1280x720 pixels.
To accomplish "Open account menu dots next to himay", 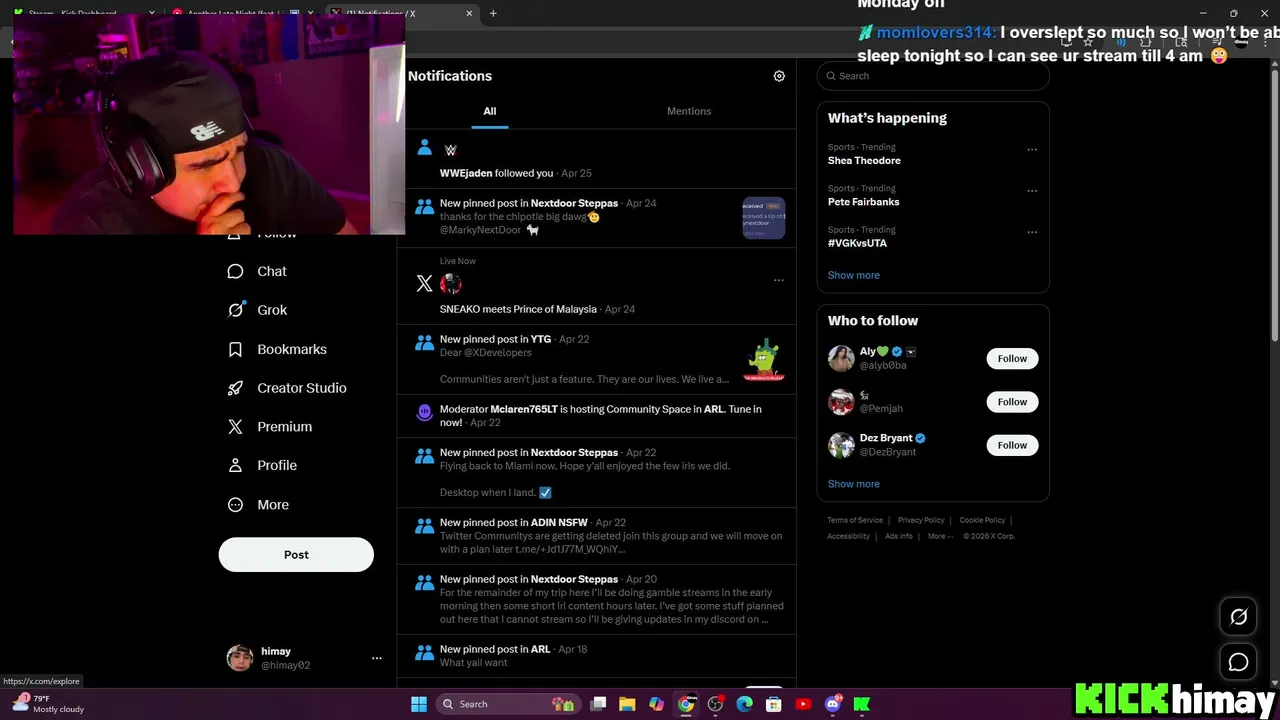I will pyautogui.click(x=377, y=658).
